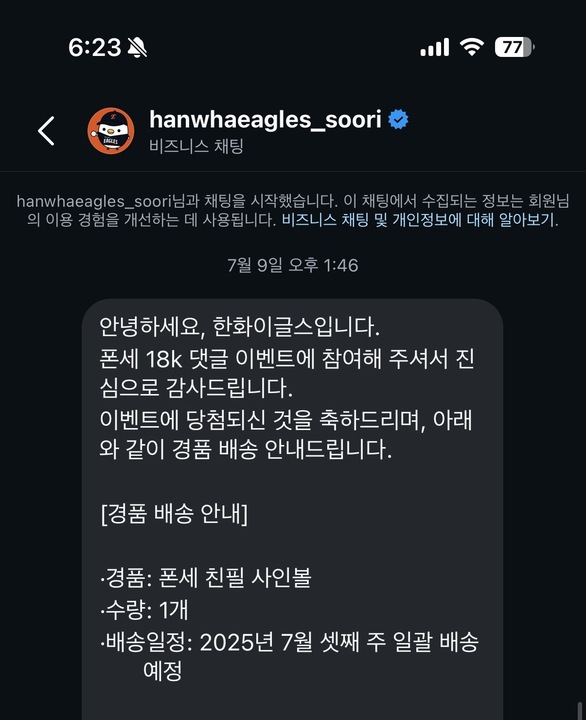Tap the Wi-Fi status icon

[472, 47]
